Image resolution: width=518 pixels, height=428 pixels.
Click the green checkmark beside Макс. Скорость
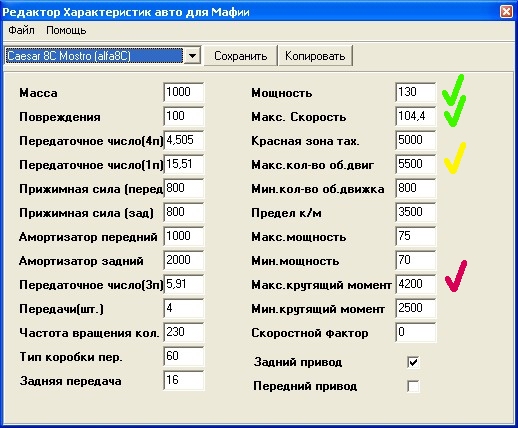coord(455,112)
